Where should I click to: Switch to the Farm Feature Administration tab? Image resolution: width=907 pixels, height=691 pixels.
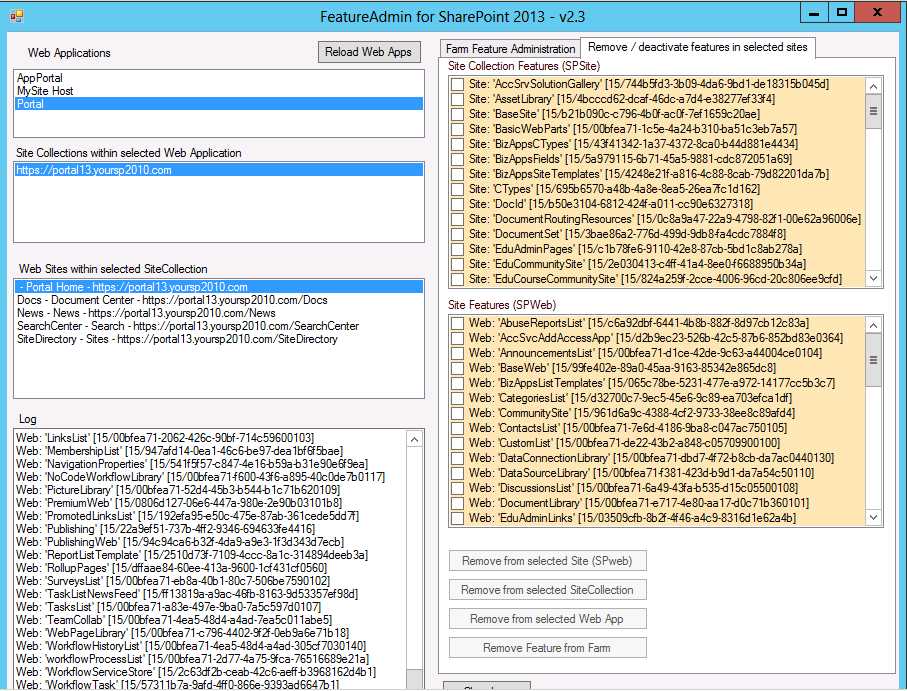click(x=510, y=49)
